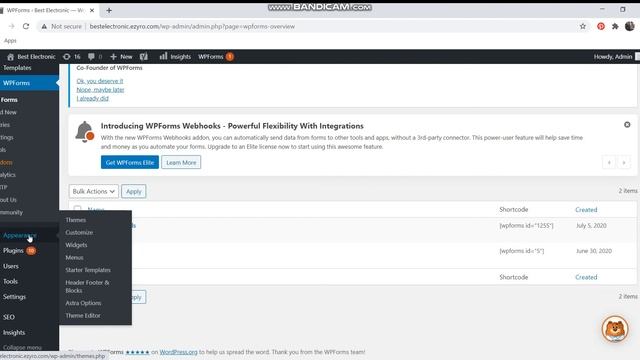
Task: Click the Not secure site info warning
Action: (61, 26)
